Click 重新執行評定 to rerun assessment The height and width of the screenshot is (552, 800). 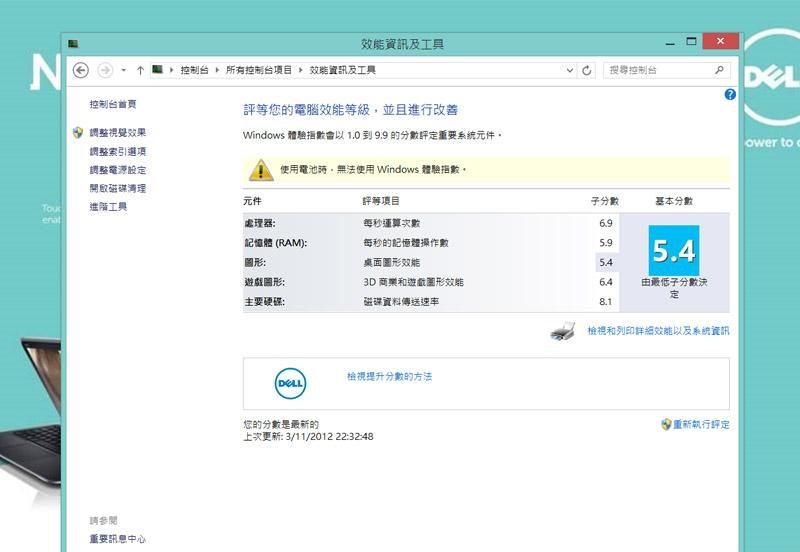pyautogui.click(x=701, y=424)
